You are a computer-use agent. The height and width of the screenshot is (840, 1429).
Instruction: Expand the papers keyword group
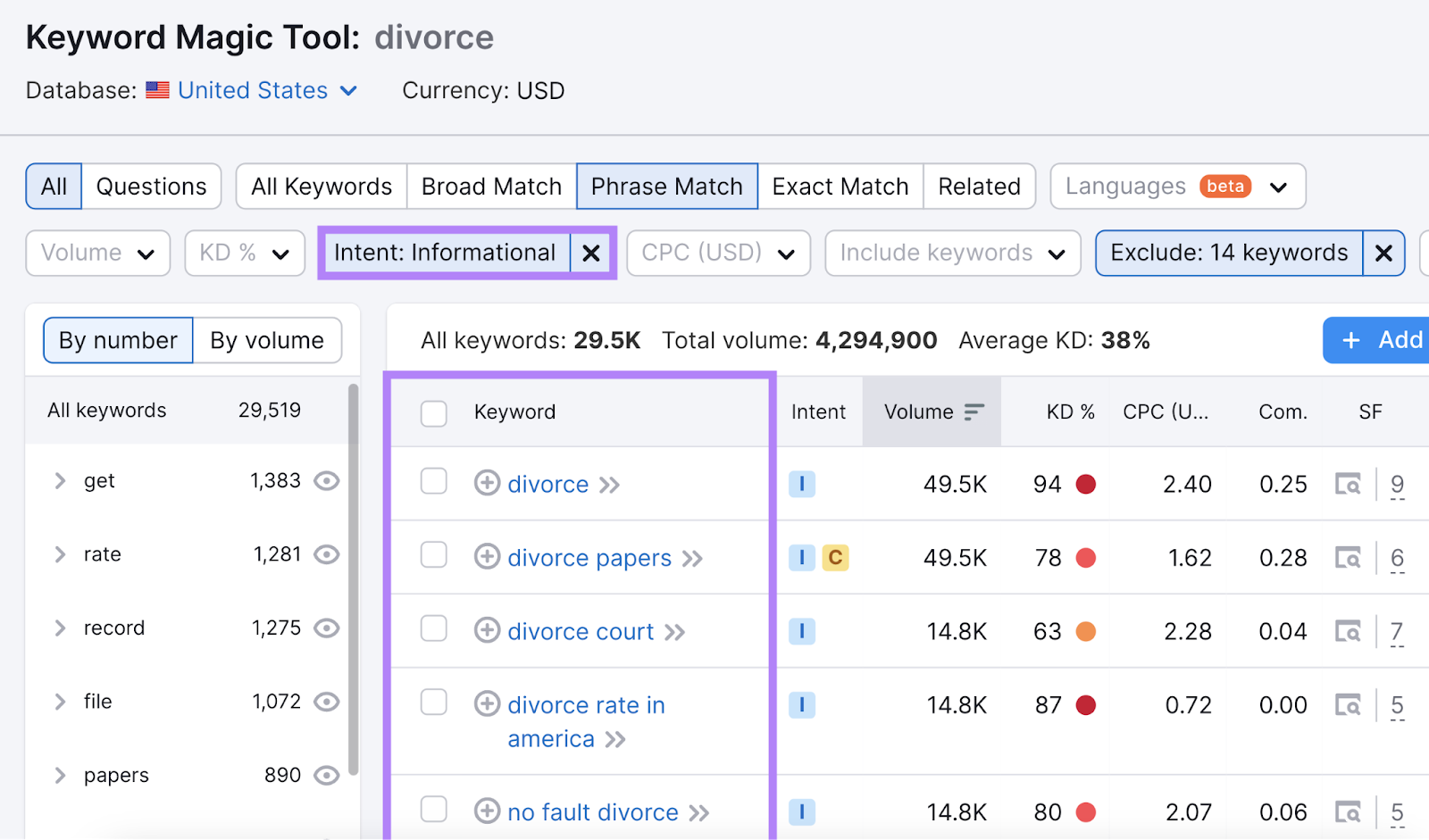point(60,776)
